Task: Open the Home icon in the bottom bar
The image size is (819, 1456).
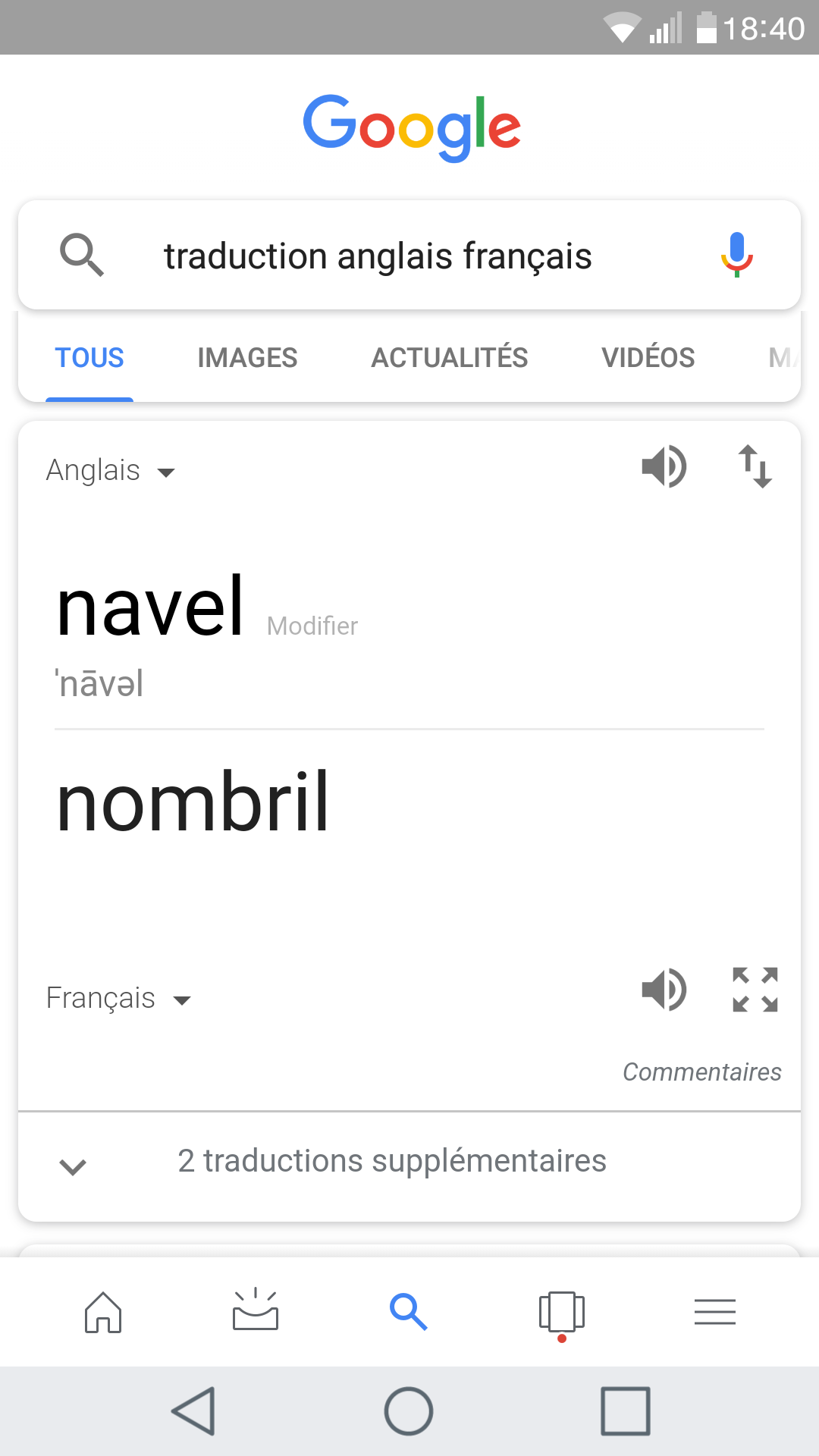Action: tap(103, 1312)
